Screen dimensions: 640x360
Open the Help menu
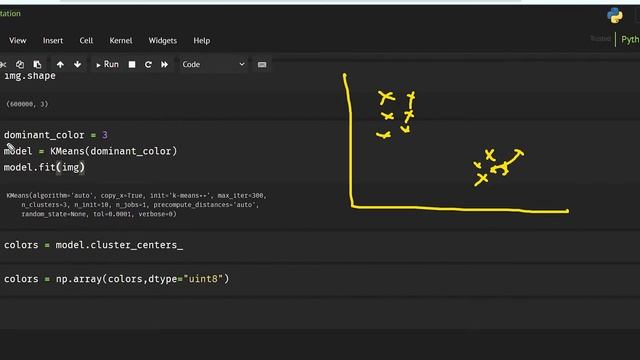(x=202, y=40)
